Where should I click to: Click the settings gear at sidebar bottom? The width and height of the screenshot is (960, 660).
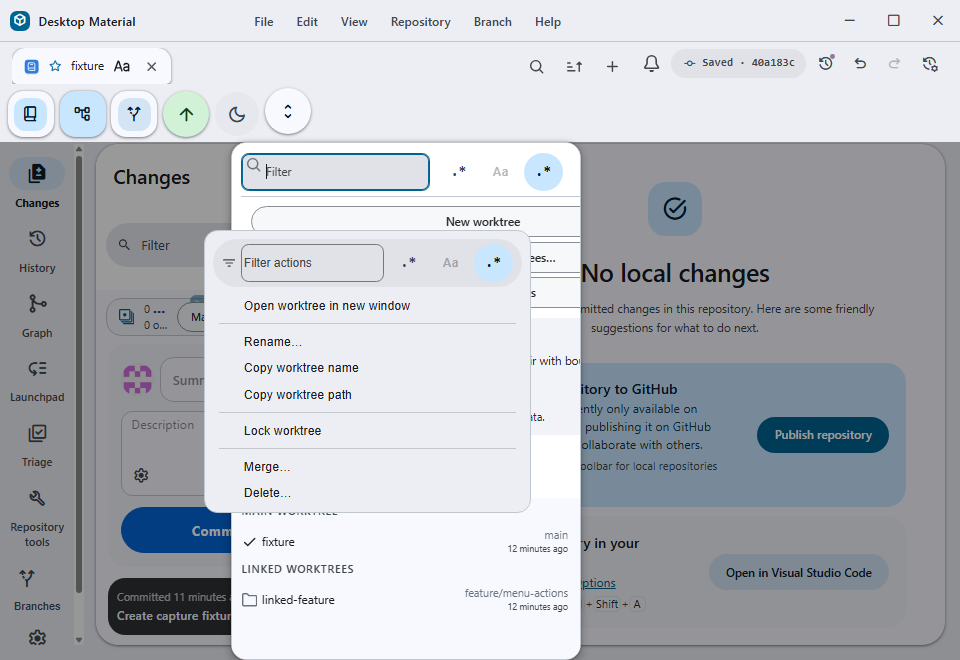[37, 638]
